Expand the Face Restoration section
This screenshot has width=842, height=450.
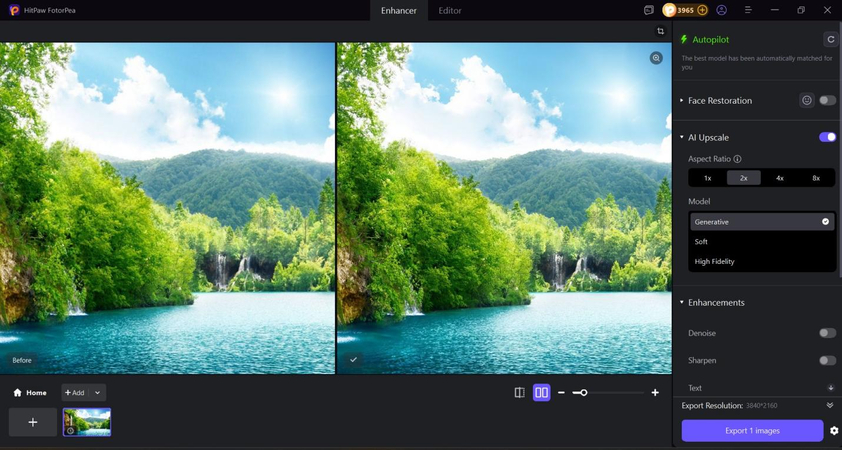click(x=681, y=100)
